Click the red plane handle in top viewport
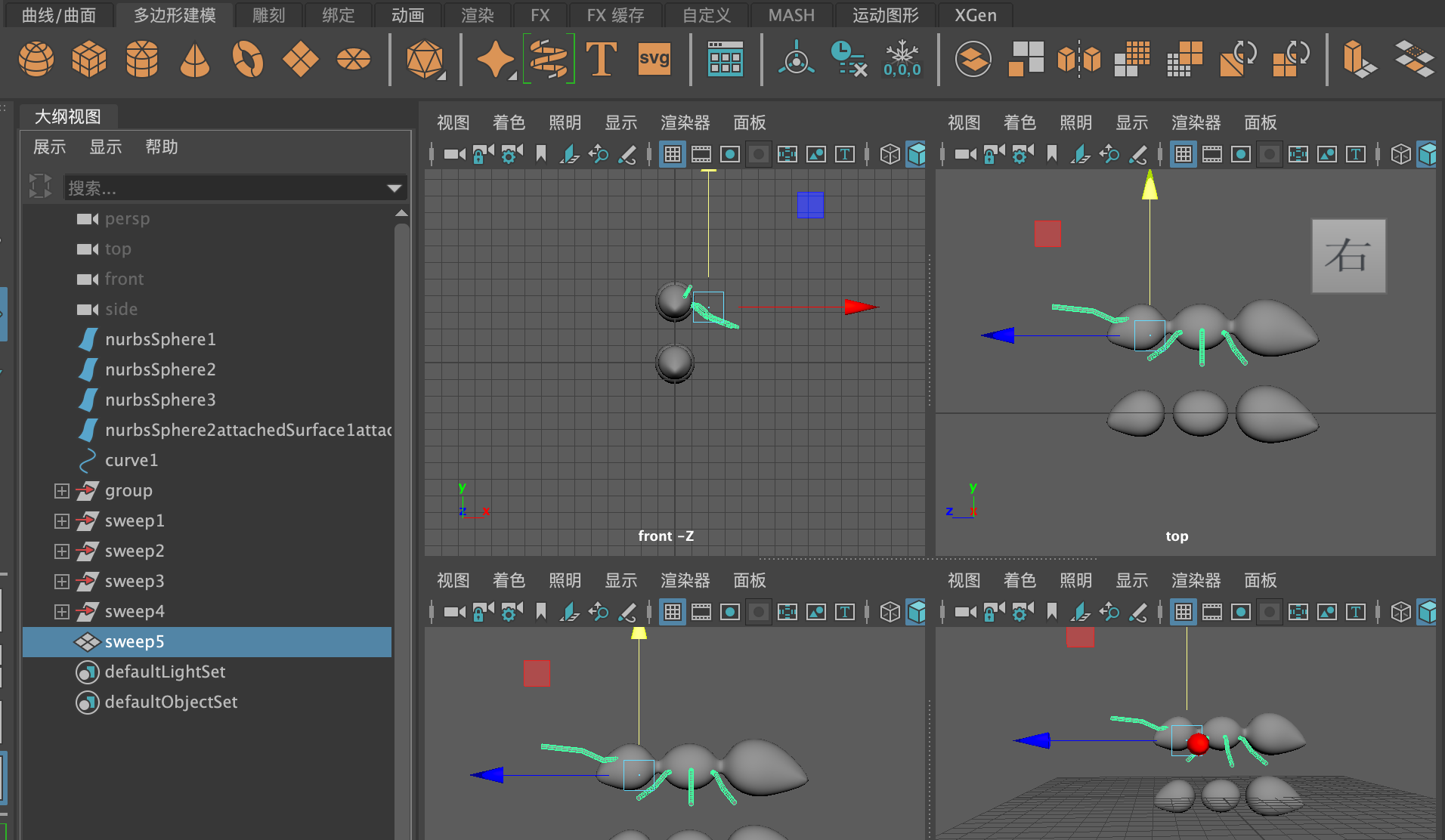This screenshot has height=840, width=1445. pos(1047,233)
